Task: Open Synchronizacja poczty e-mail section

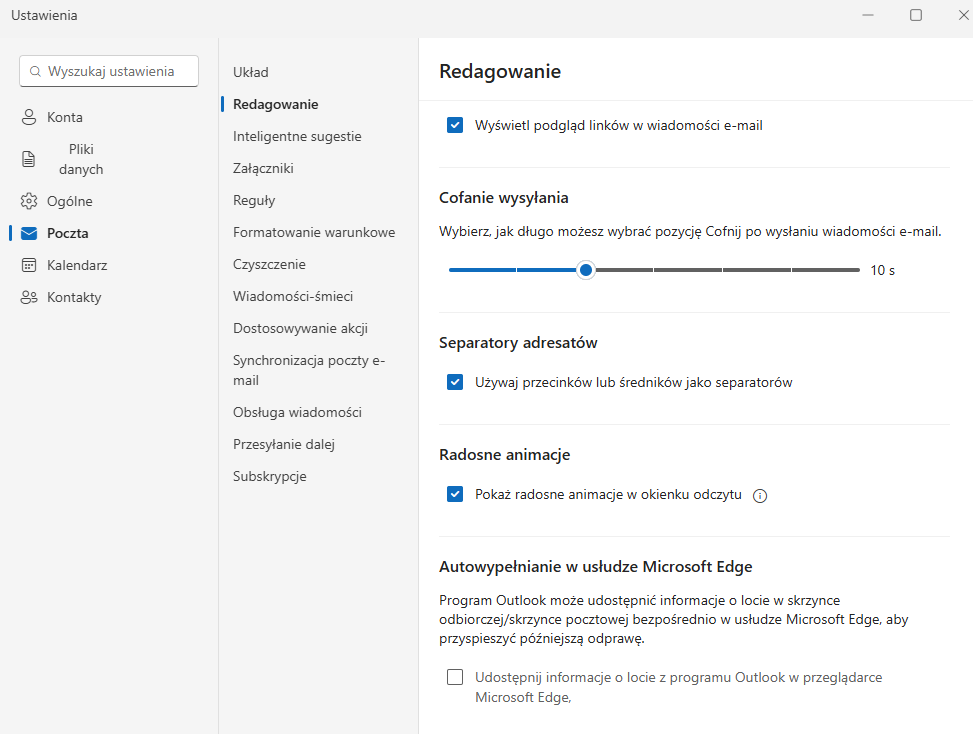Action: [309, 370]
